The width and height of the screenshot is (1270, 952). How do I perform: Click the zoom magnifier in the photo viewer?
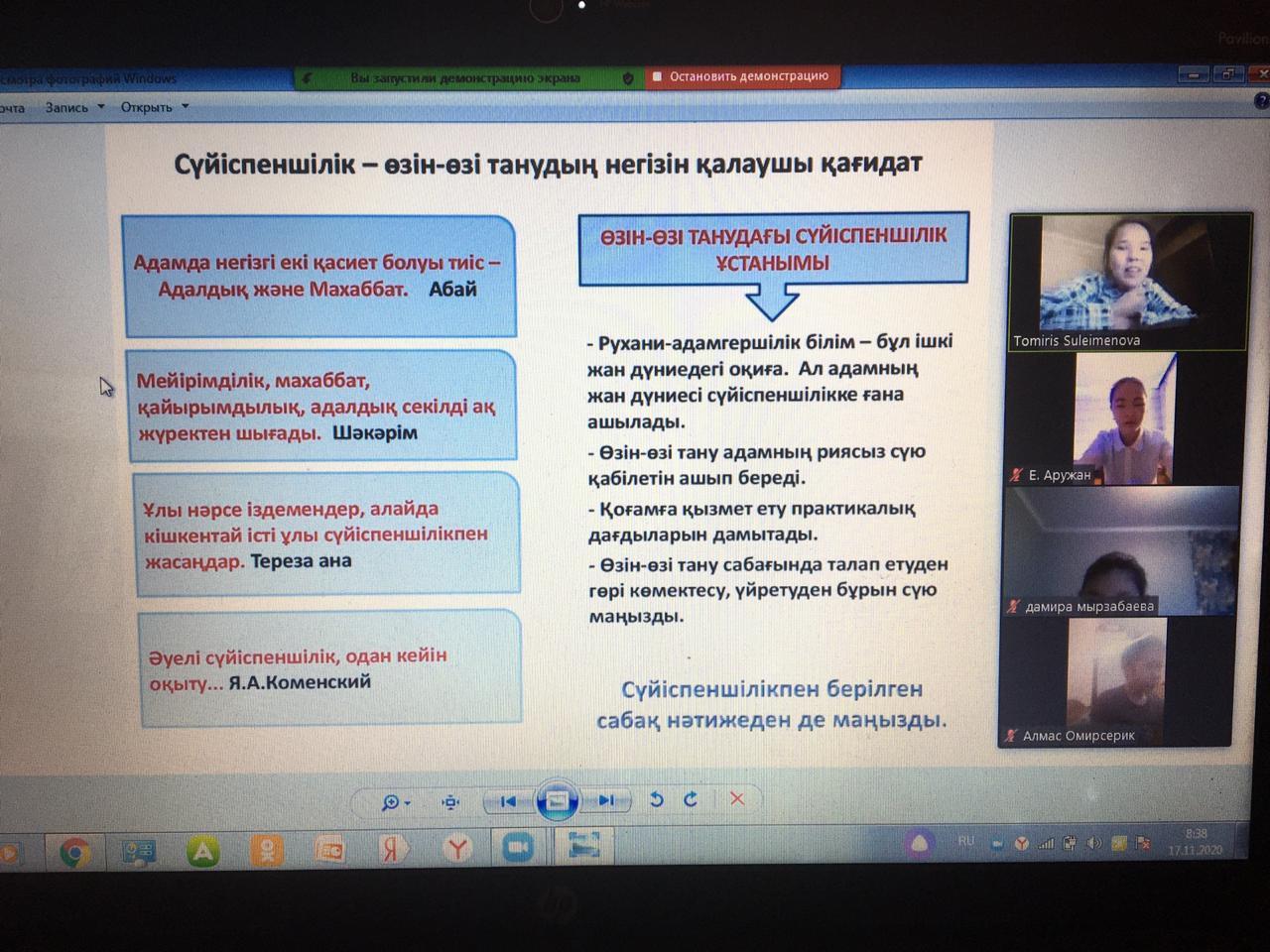point(391,801)
